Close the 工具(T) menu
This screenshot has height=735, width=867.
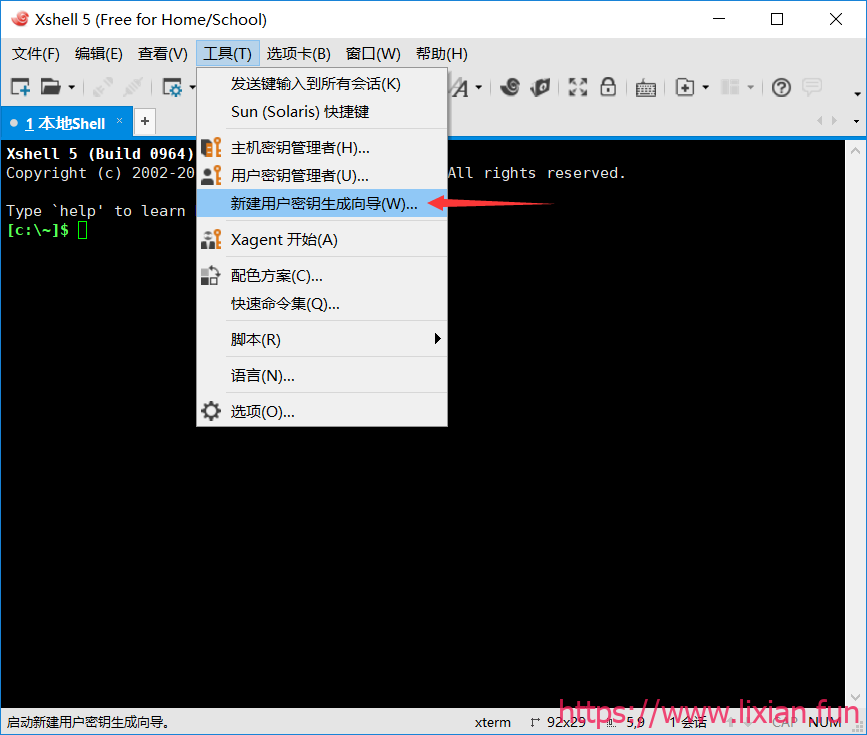(227, 54)
